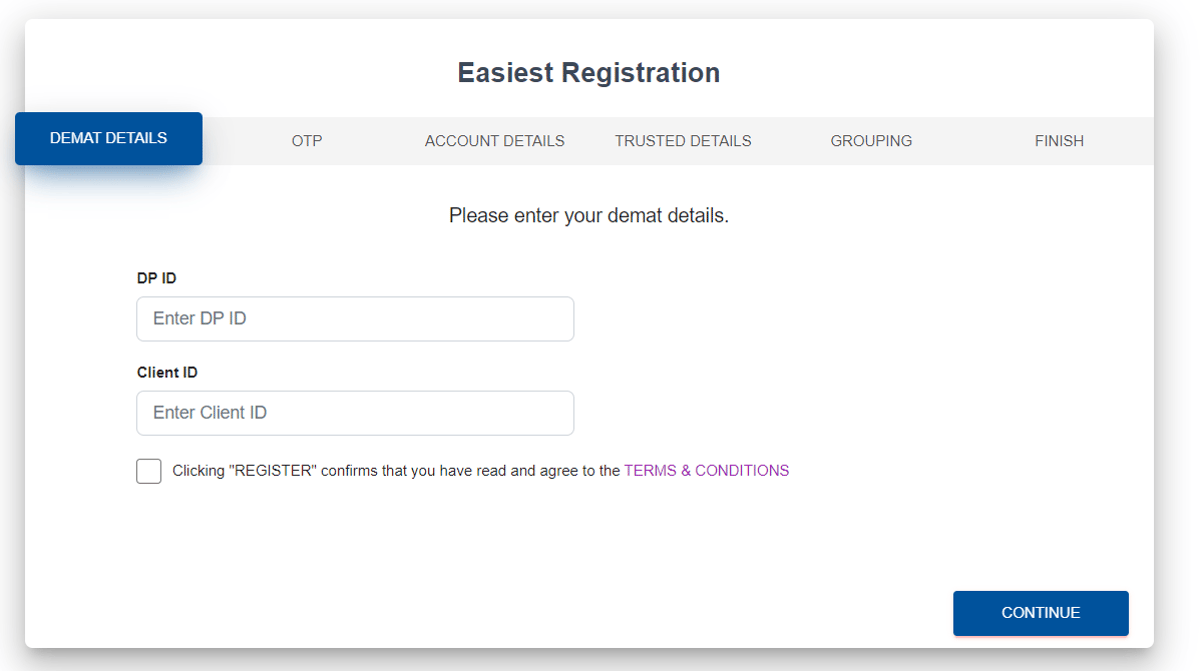Image resolution: width=1200 pixels, height=671 pixels.
Task: Click the Easiest Registration page heading
Action: [588, 72]
